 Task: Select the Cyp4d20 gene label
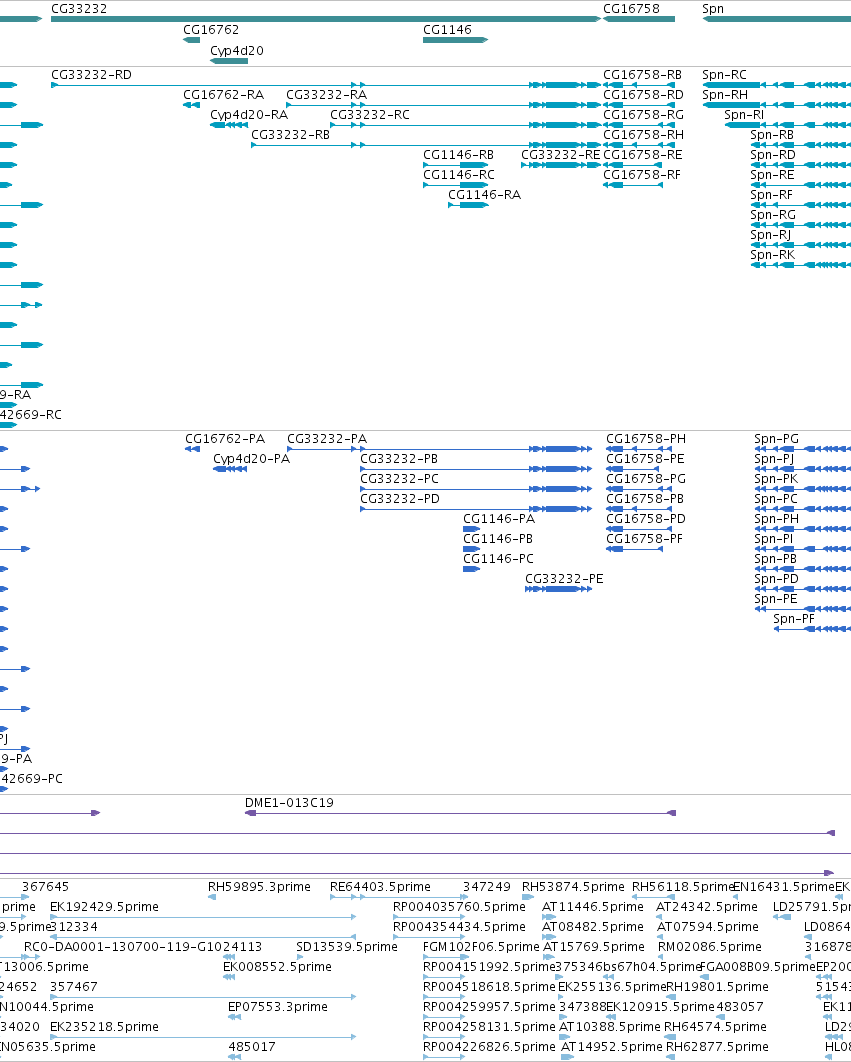[x=236, y=51]
